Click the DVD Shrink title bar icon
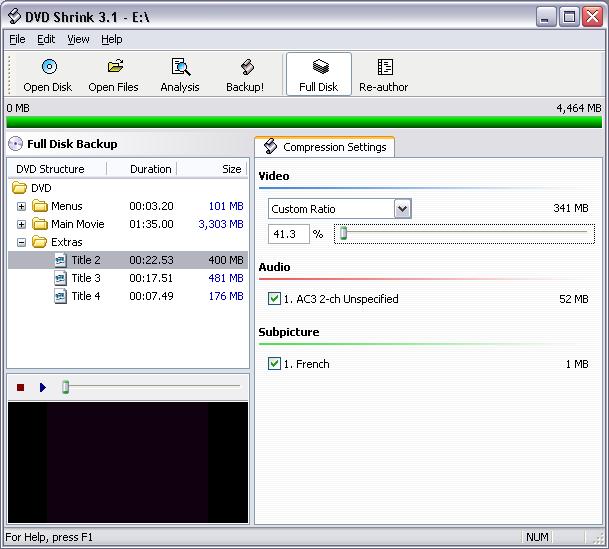This screenshot has height=549, width=609. (15, 16)
